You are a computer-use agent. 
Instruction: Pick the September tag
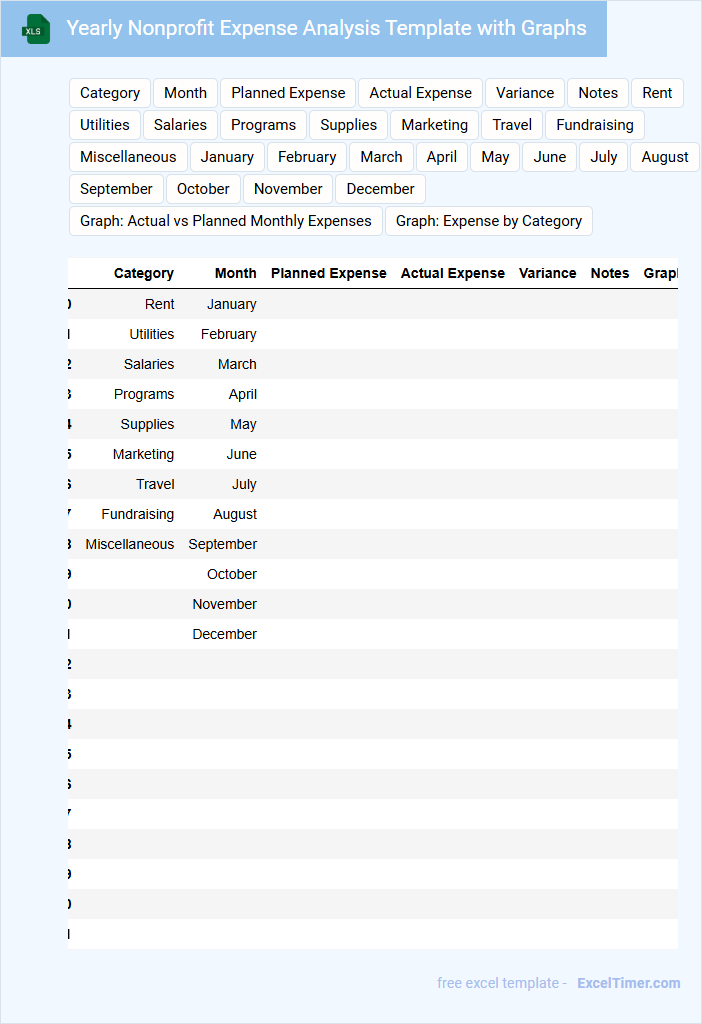116,189
